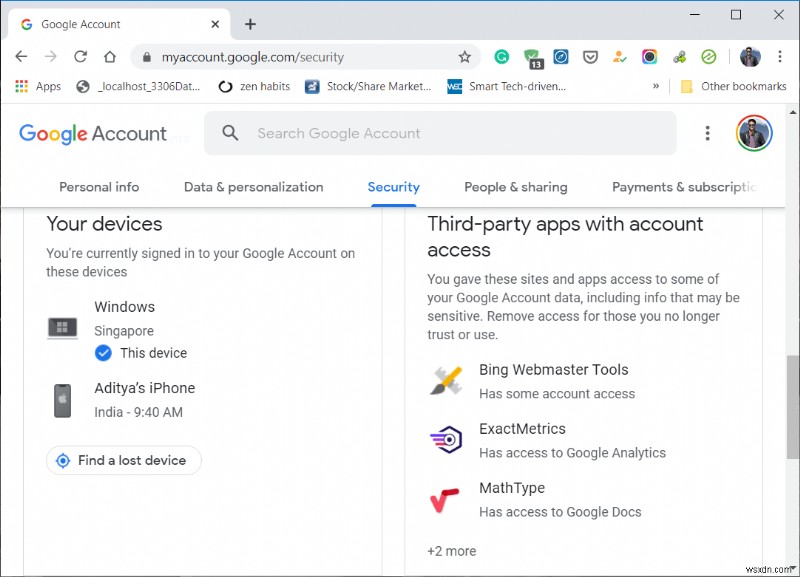Click the Find a lost device button
Screen dimensions: 800x577
pyautogui.click(x=124, y=460)
